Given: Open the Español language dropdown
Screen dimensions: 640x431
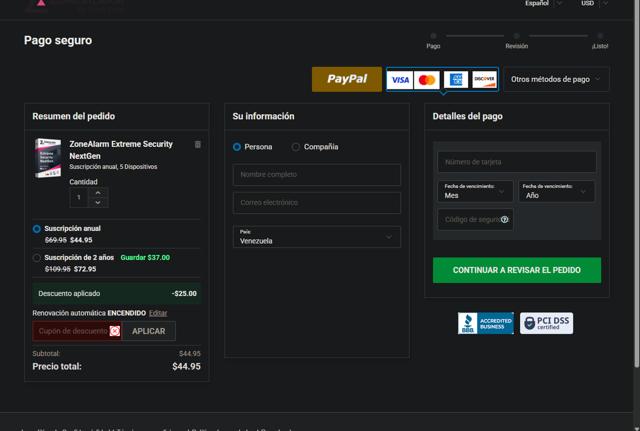Looking at the screenshot, I should (x=543, y=3).
